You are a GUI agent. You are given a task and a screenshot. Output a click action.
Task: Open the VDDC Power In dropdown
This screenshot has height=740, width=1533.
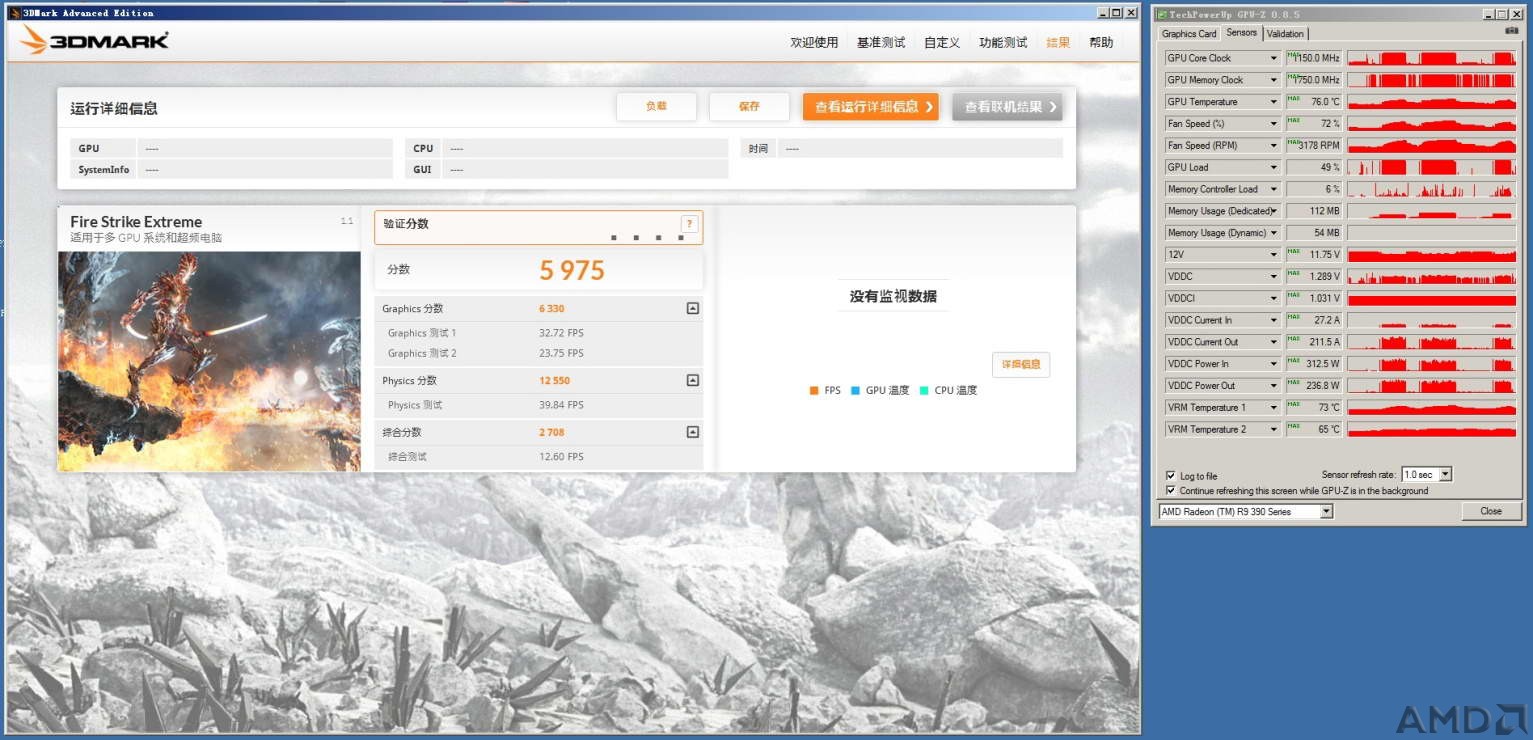[x=1273, y=364]
